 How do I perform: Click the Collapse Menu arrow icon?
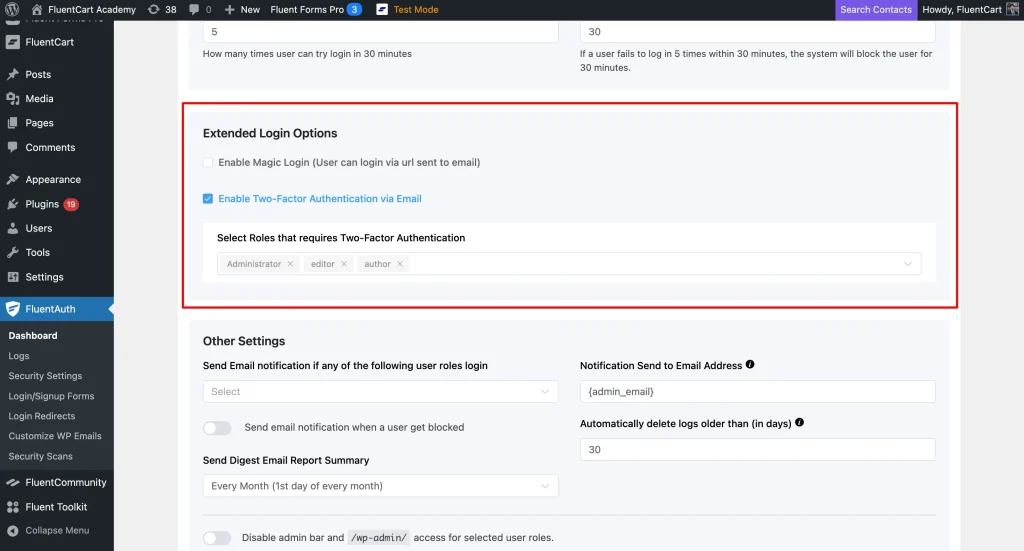point(12,531)
